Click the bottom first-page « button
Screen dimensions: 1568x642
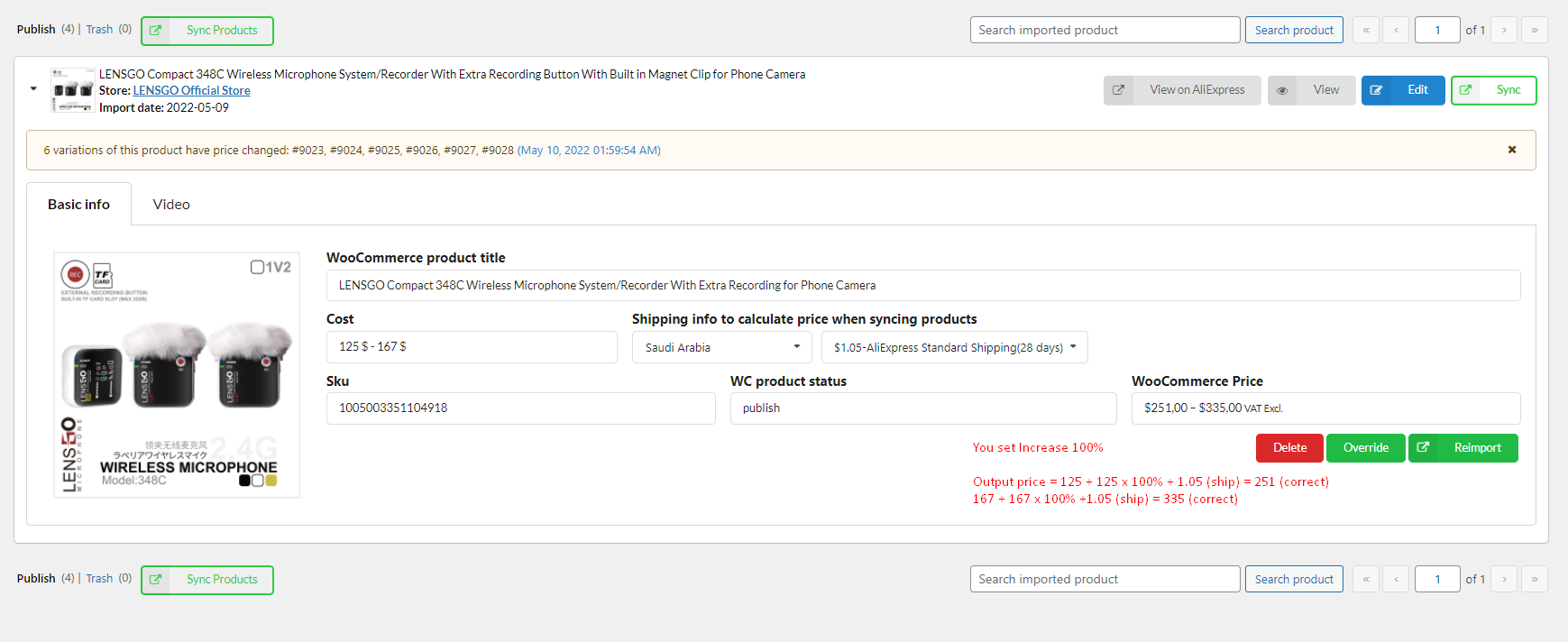1366,579
